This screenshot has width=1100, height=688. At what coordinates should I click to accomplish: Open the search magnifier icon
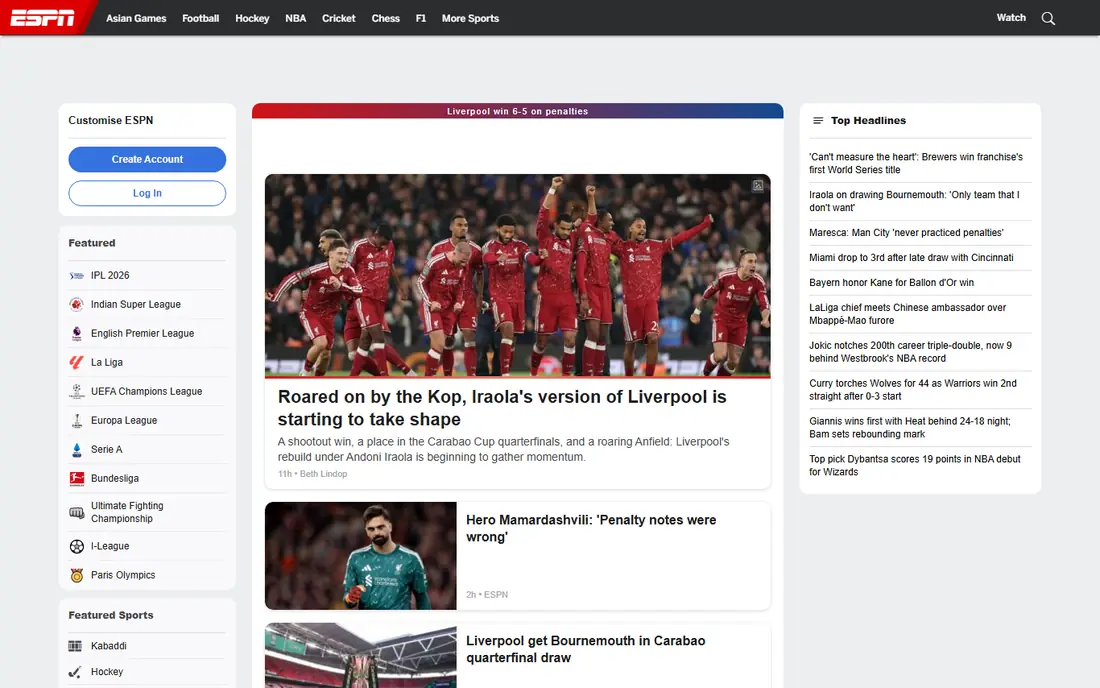tap(1048, 18)
